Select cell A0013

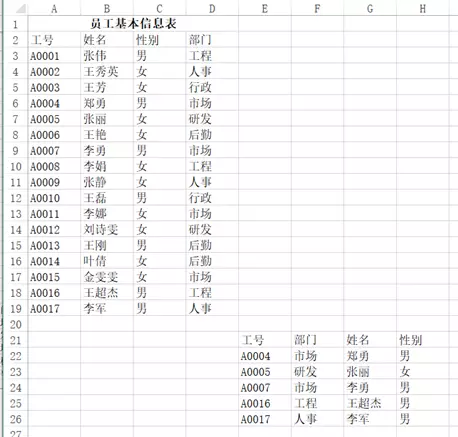tap(54, 245)
